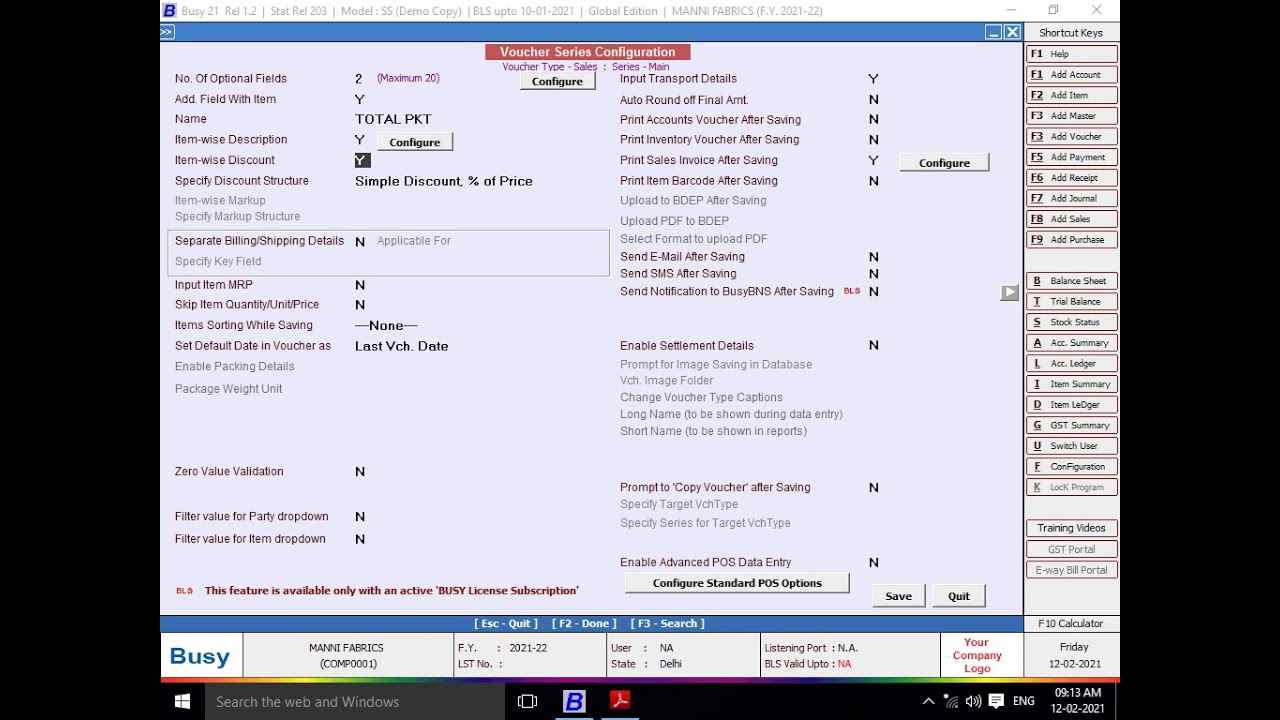Image resolution: width=1280 pixels, height=720 pixels.
Task: Open the GST Portal button
Action: (x=1071, y=549)
